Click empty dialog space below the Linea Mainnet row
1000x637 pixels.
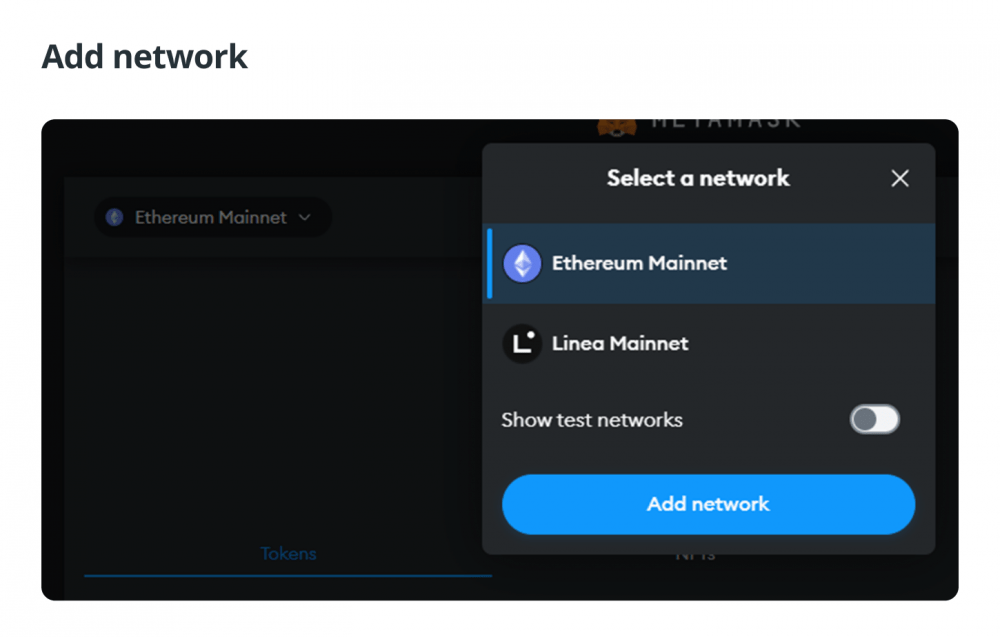[709, 392]
